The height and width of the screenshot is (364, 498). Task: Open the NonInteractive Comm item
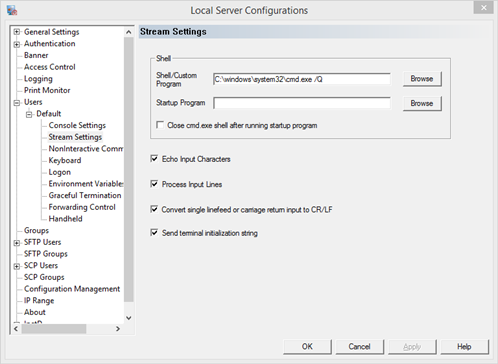[x=86, y=149]
